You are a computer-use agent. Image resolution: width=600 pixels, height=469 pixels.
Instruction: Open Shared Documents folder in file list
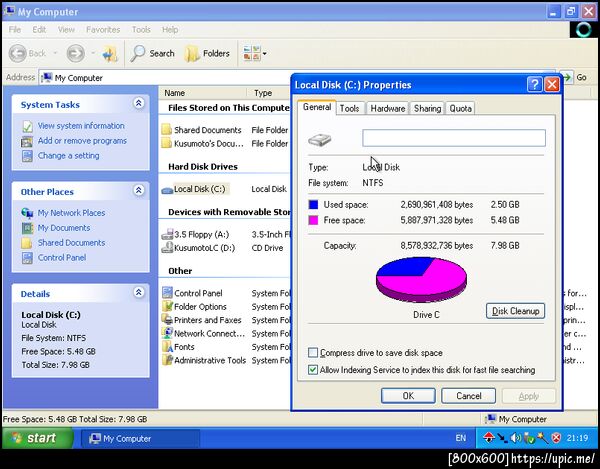pyautogui.click(x=207, y=130)
